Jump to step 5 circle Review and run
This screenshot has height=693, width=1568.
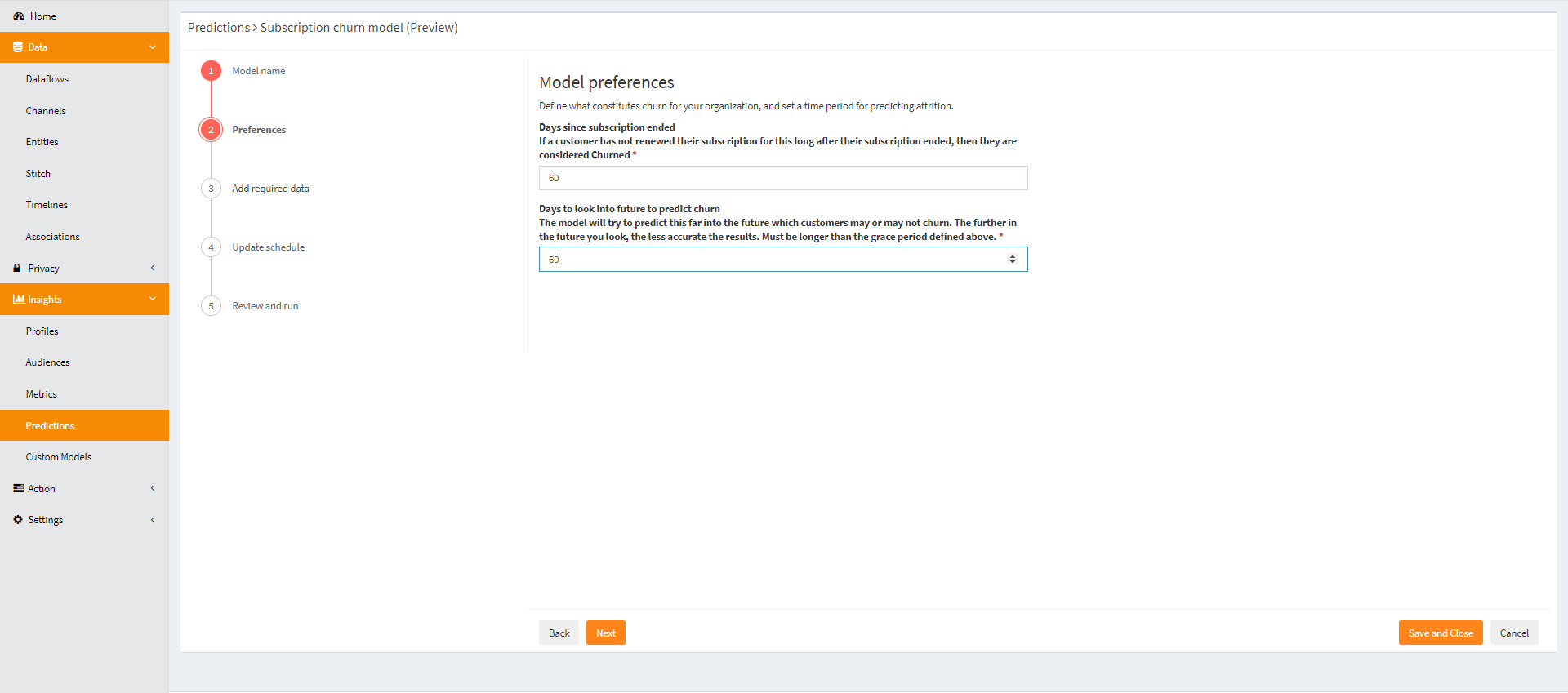tap(211, 306)
